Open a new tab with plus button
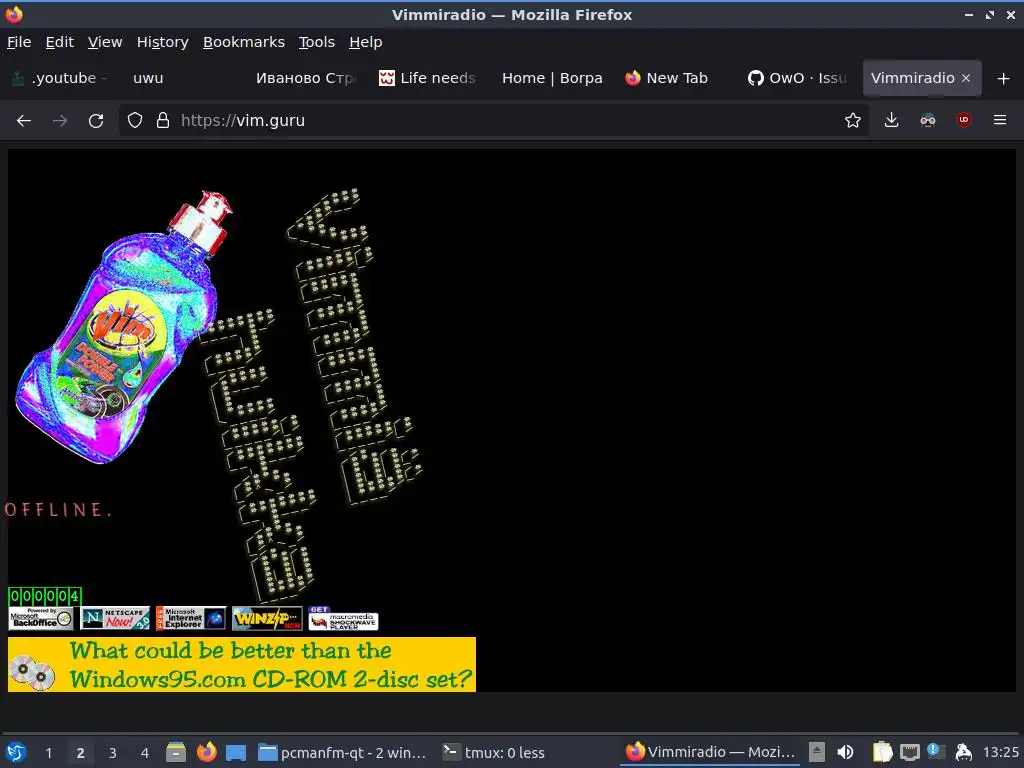 1004,78
